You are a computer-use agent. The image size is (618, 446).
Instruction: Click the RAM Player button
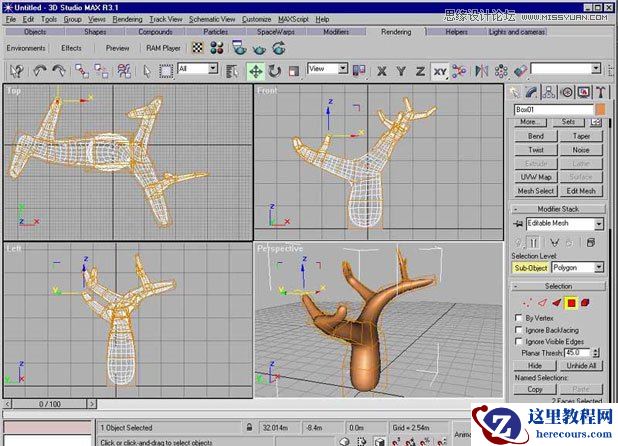(x=163, y=48)
